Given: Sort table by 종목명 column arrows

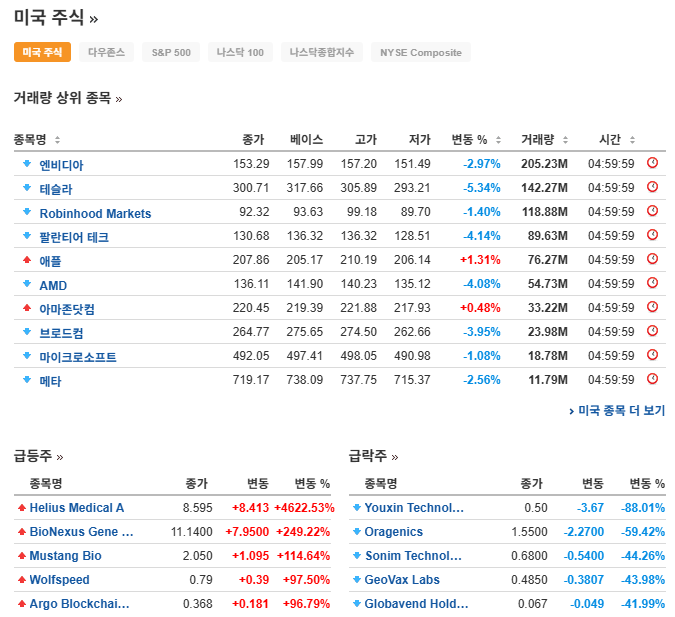Looking at the screenshot, I should 57,140.
